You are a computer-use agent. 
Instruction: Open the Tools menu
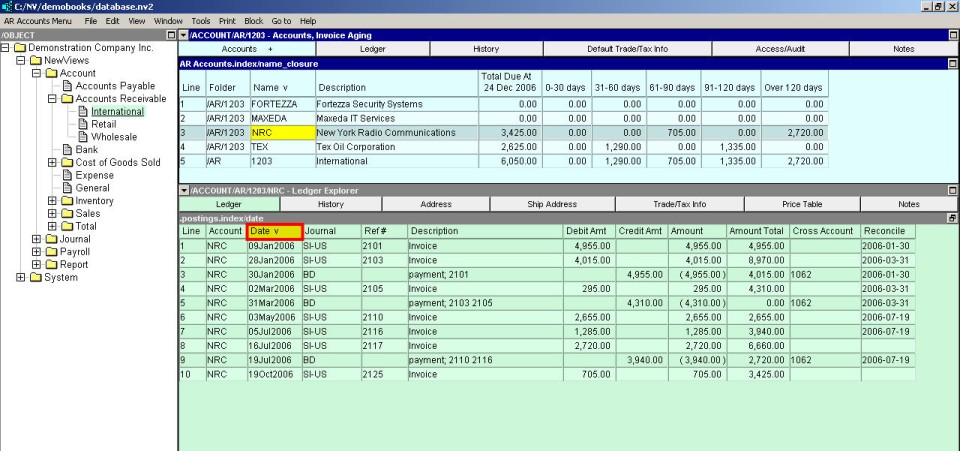point(201,20)
